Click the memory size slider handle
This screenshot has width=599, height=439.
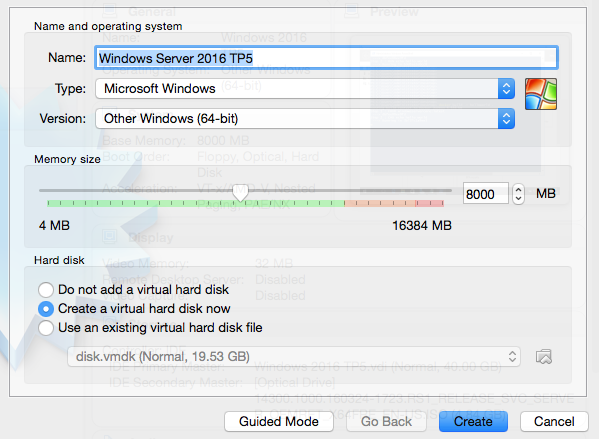[240, 193]
